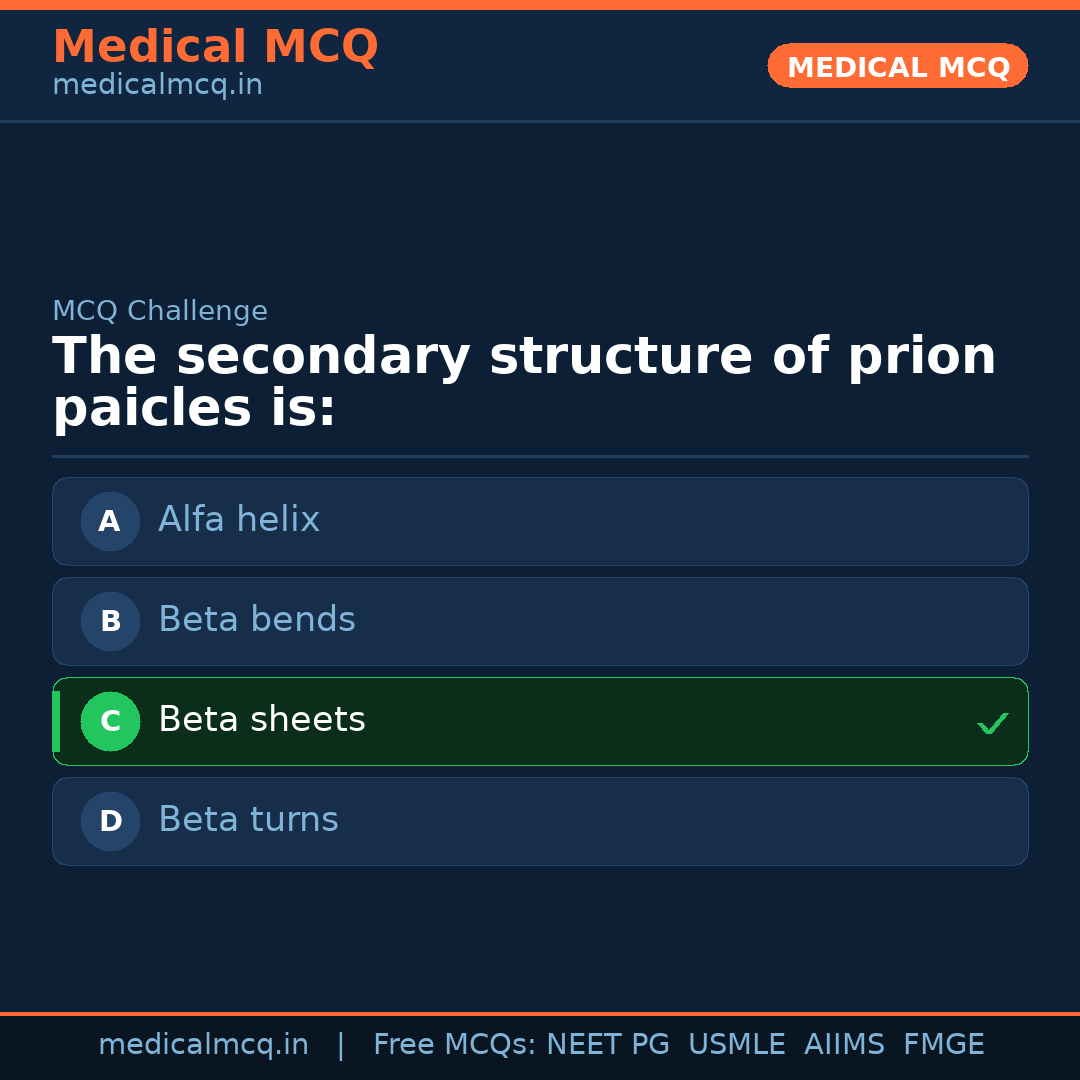Select answer option D Beta turns
The width and height of the screenshot is (1080, 1080).
coord(540,821)
